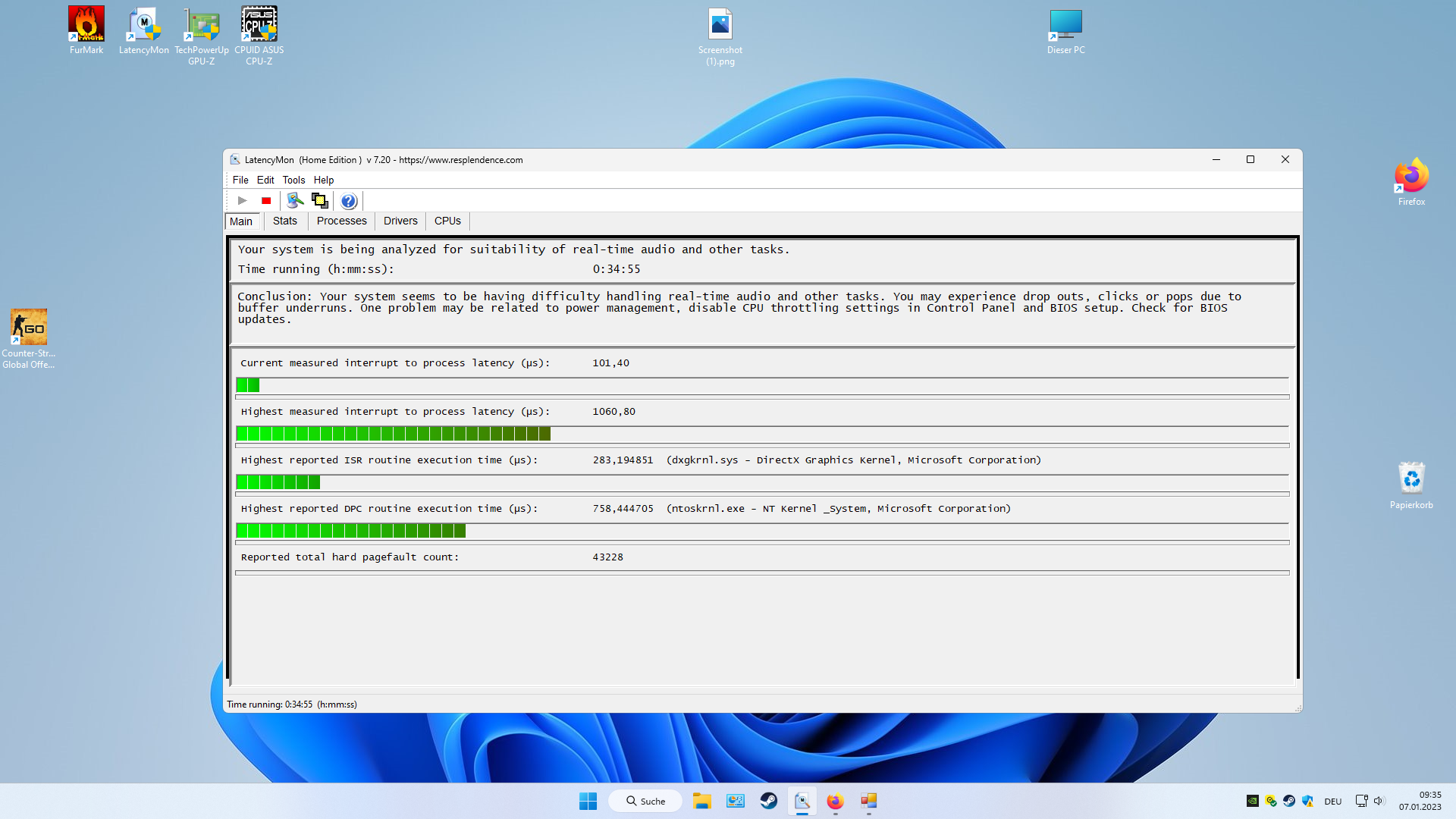
Task: Open the File menu
Action: 240,180
